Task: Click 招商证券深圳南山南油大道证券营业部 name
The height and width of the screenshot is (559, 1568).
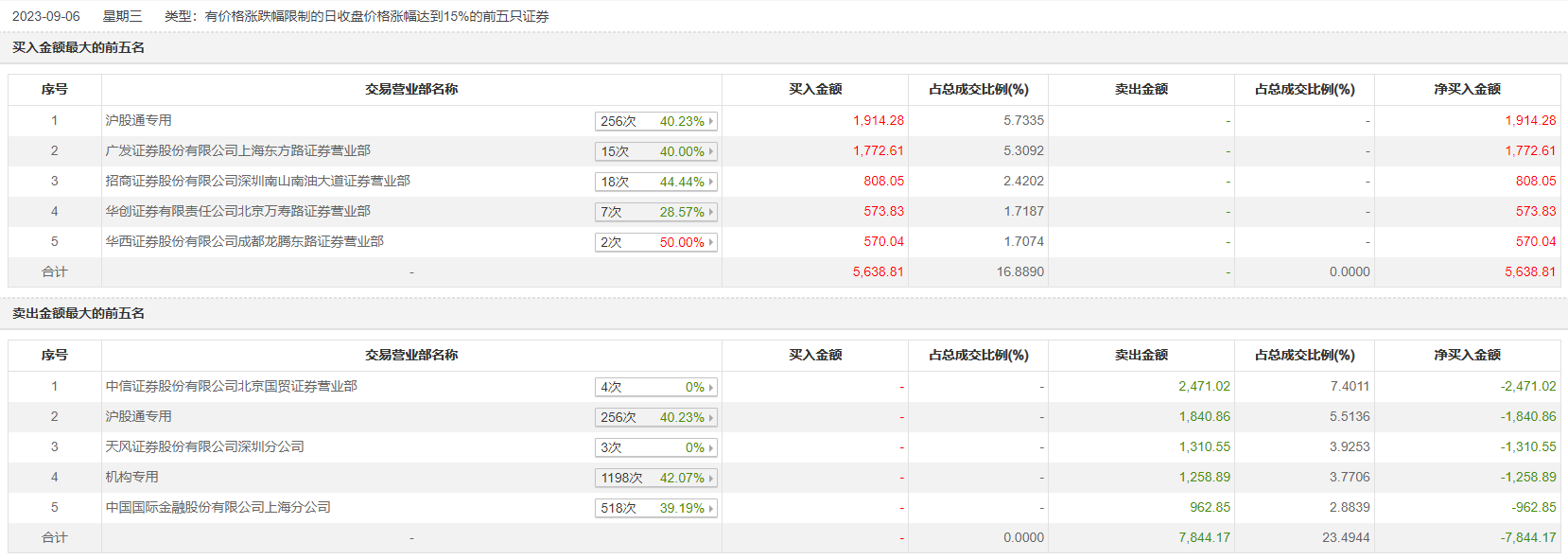Action: (x=257, y=181)
